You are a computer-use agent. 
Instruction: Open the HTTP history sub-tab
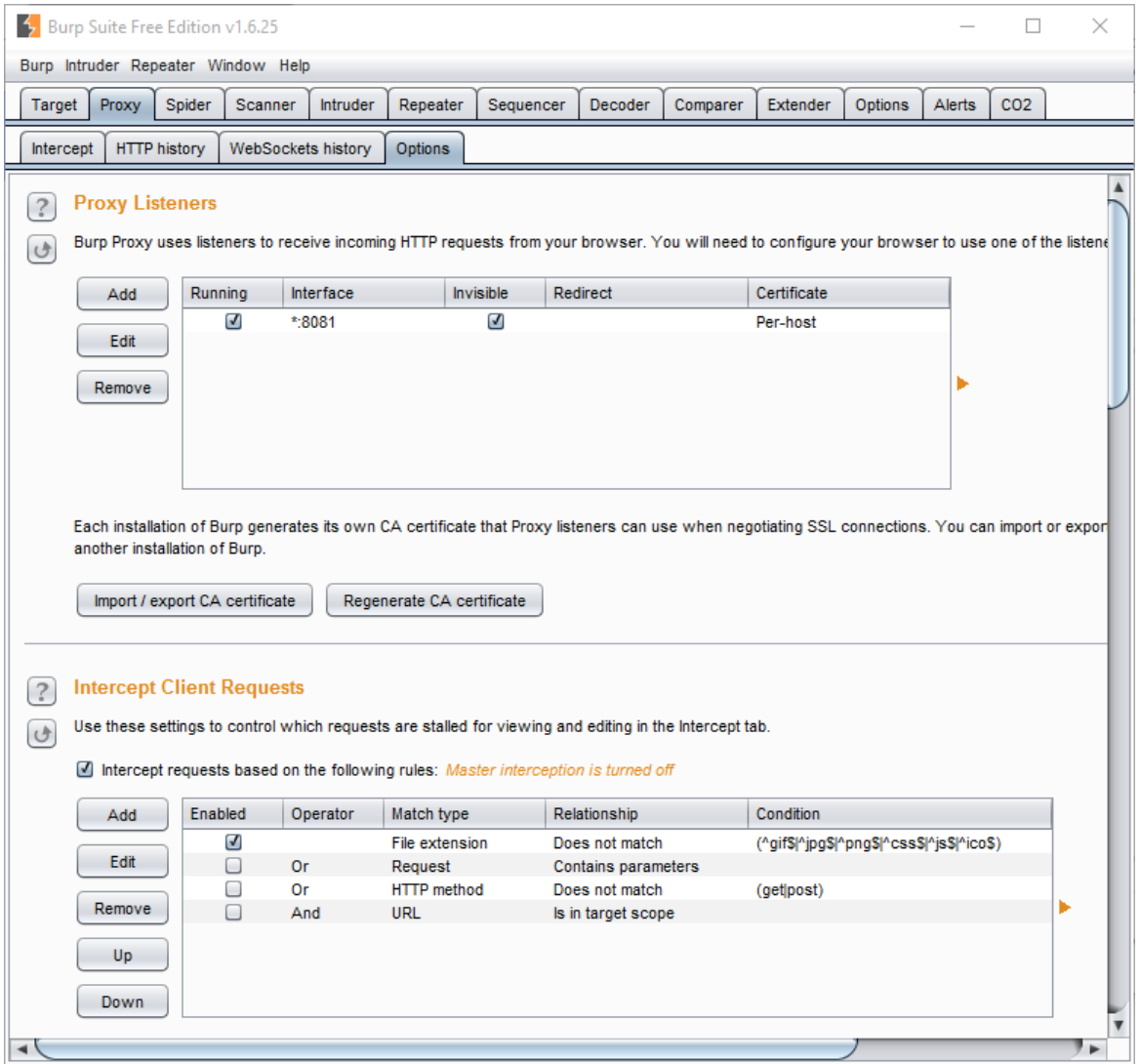point(161,148)
